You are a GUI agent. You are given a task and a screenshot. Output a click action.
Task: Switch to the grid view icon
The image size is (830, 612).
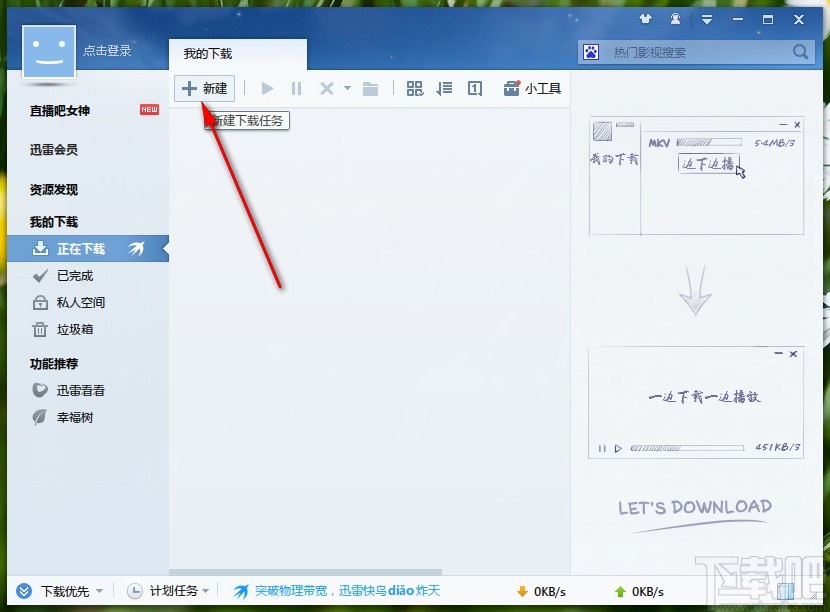pos(414,88)
